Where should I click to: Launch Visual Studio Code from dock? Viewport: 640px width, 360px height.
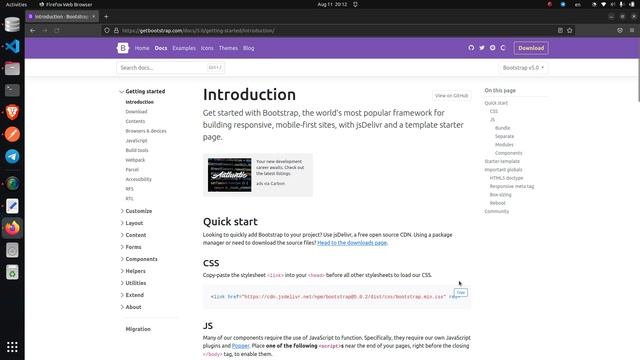(x=12, y=46)
